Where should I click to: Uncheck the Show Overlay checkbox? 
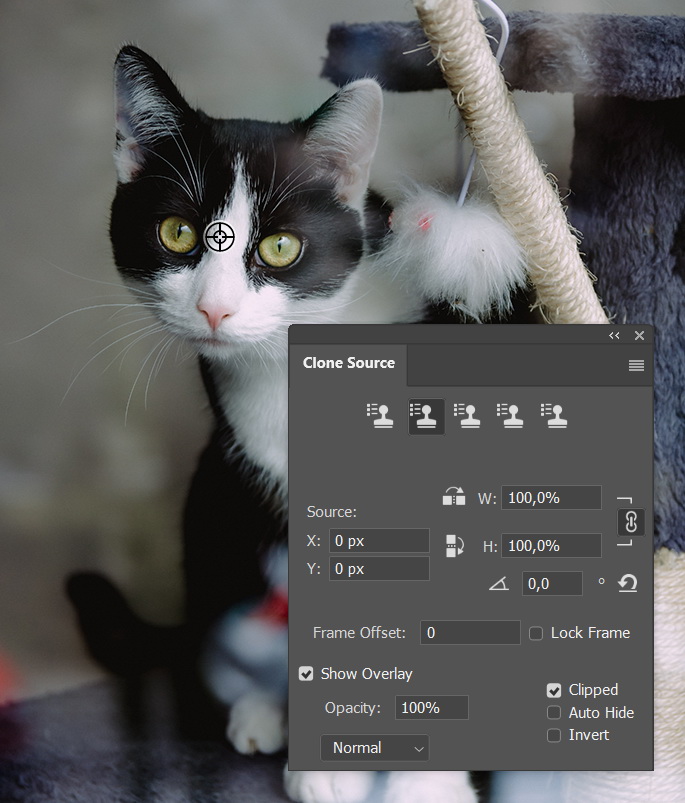pos(307,674)
